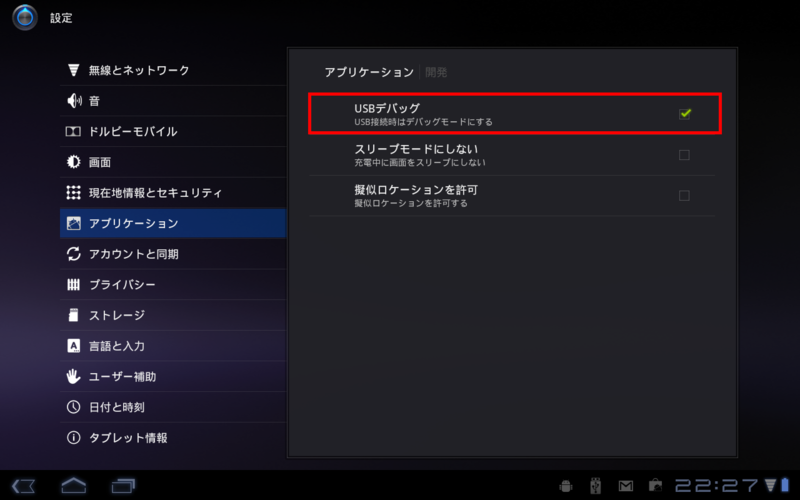The width and height of the screenshot is (800, 500).
Task: Click the Dolby icon beside ドルビーモバイル
Action: coord(73,132)
